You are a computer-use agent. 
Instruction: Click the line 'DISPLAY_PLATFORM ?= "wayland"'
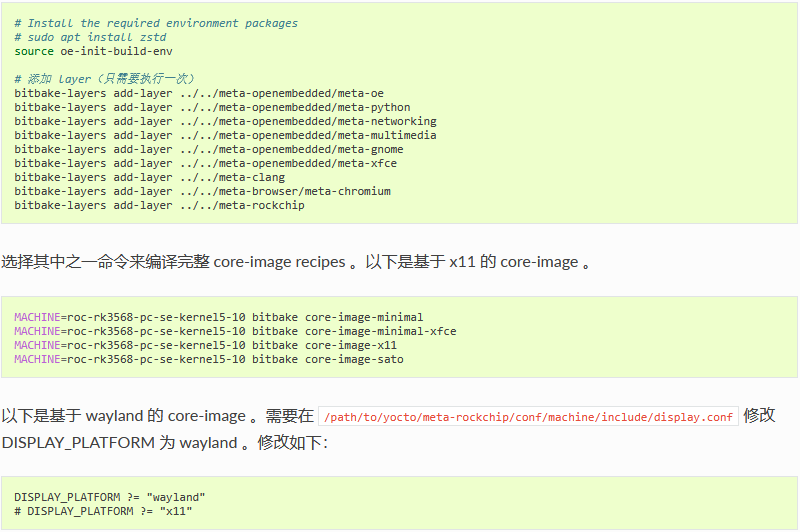point(110,497)
